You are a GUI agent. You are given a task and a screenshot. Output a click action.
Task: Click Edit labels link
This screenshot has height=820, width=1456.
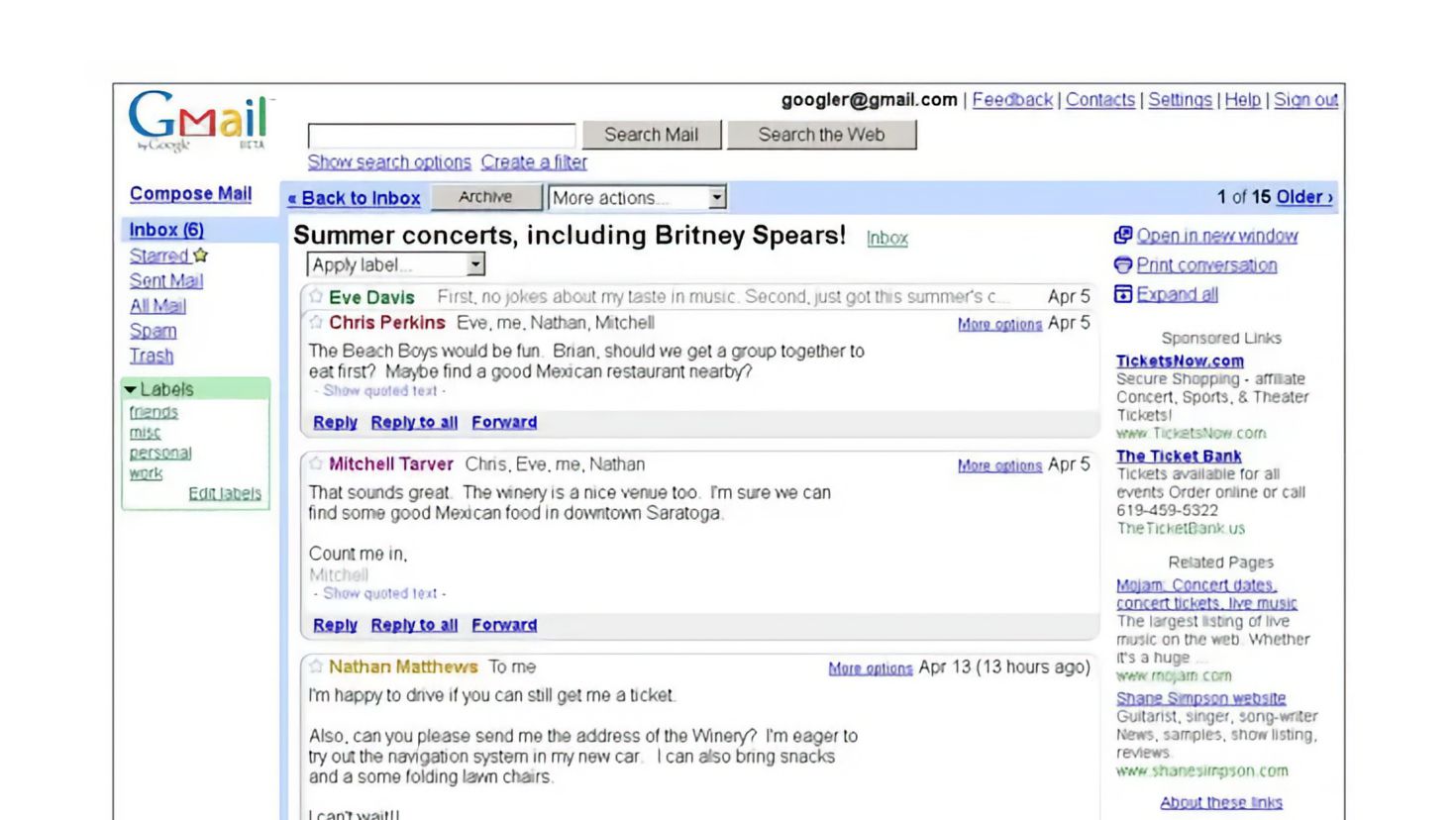225,493
